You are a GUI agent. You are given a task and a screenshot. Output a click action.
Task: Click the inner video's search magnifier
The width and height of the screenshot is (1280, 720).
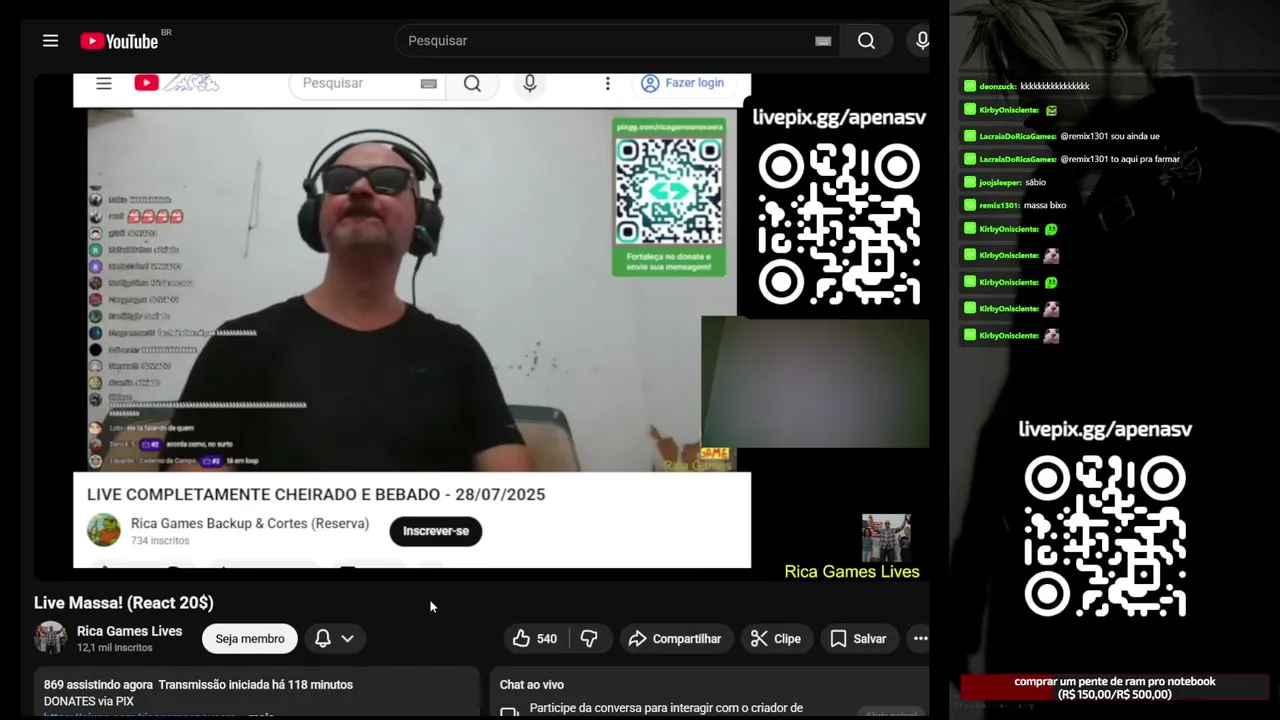coord(472,84)
